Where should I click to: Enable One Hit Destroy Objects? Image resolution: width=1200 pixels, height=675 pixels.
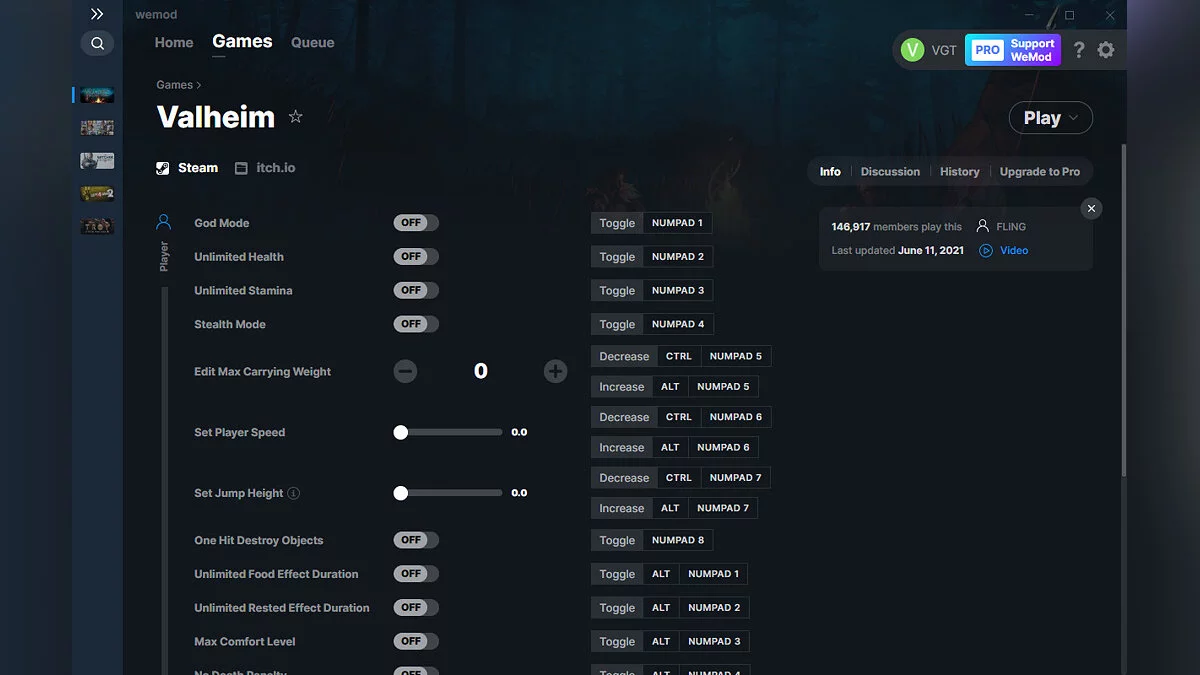415,539
